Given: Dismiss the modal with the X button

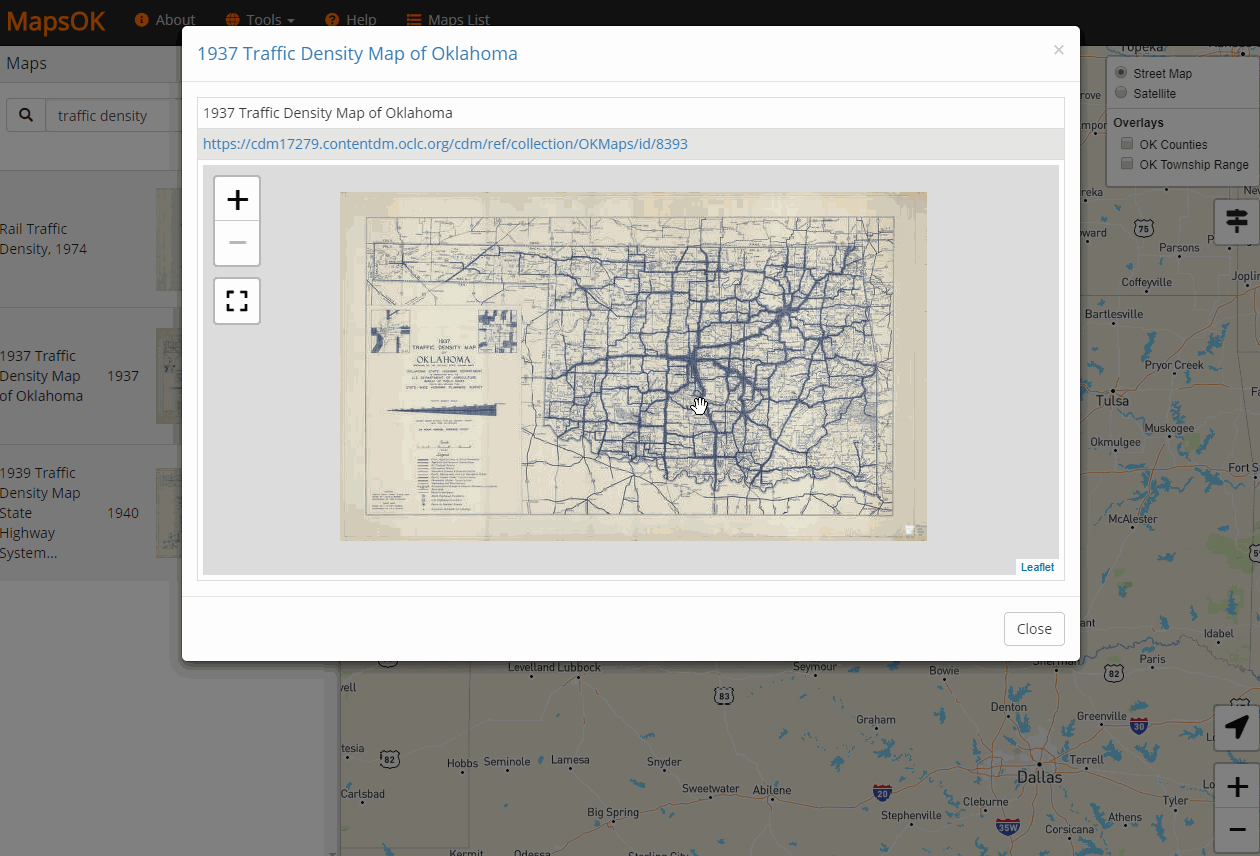Looking at the screenshot, I should (x=1058, y=50).
